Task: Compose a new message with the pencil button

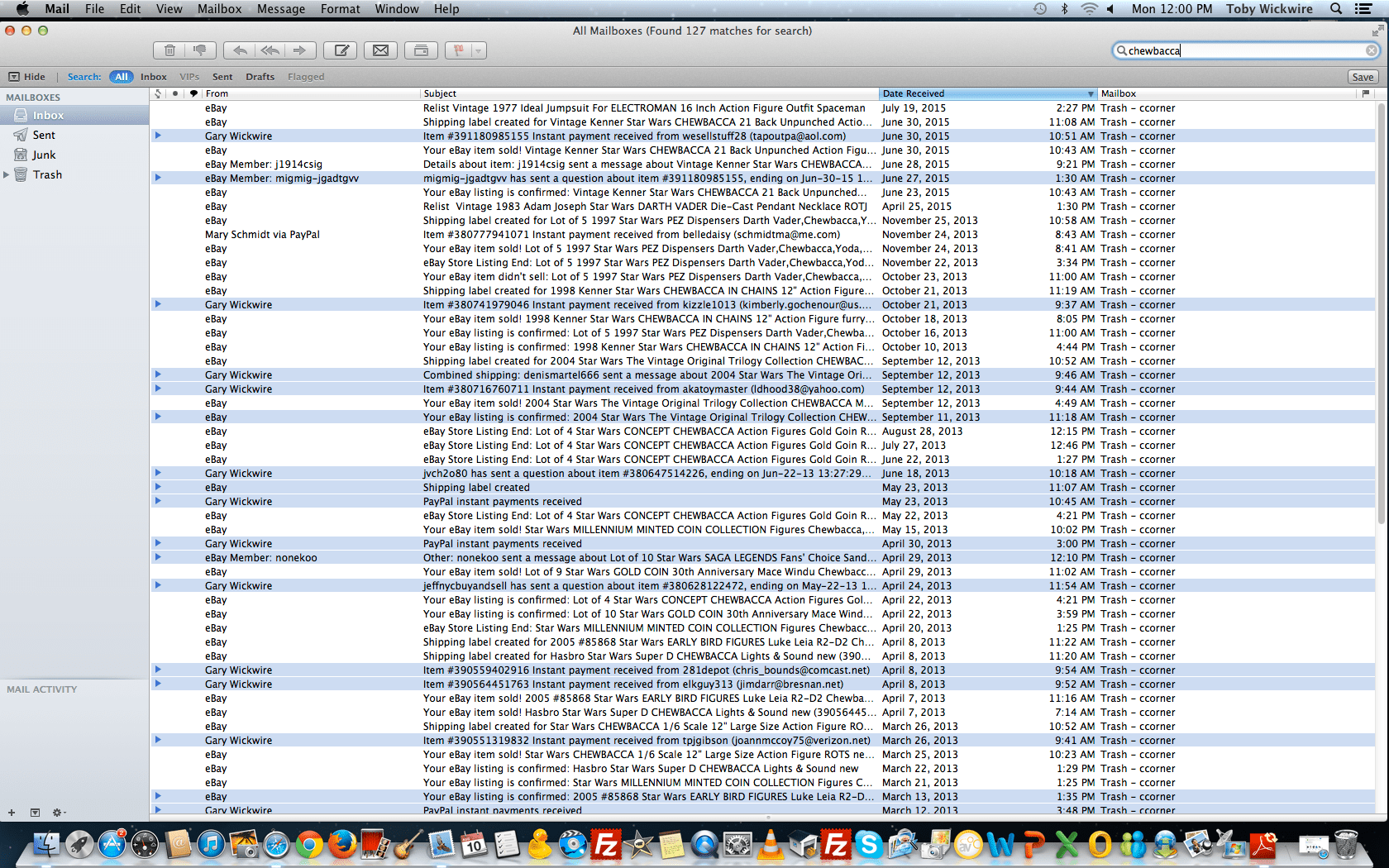Action: (x=341, y=50)
